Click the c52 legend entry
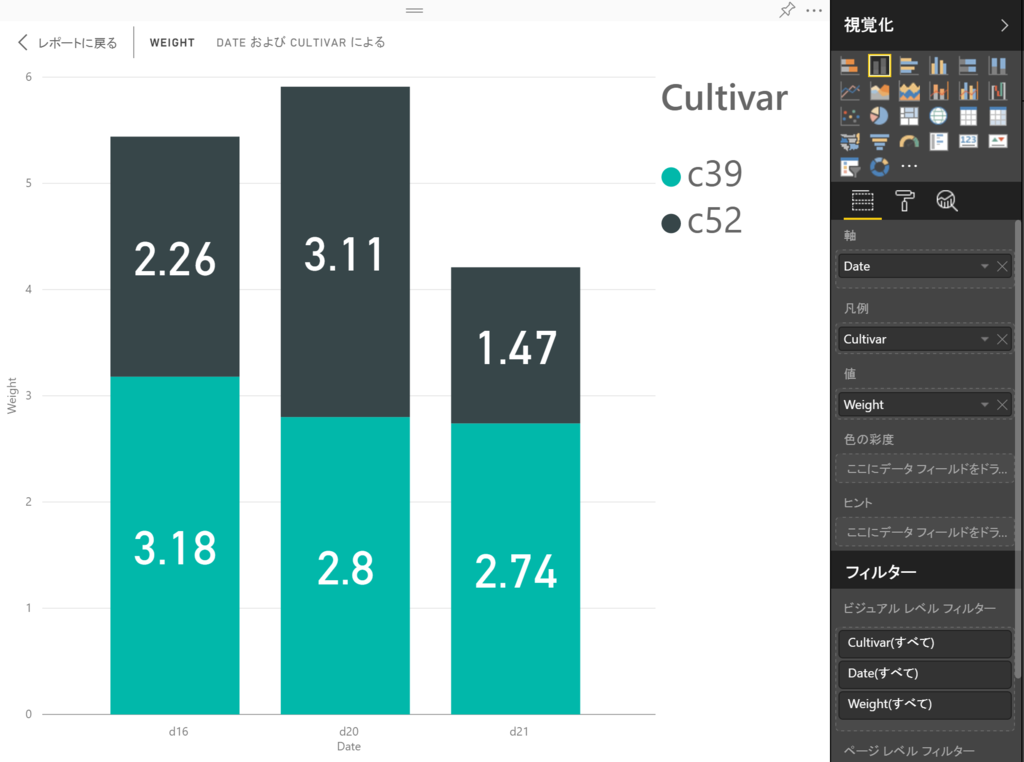 (x=702, y=221)
